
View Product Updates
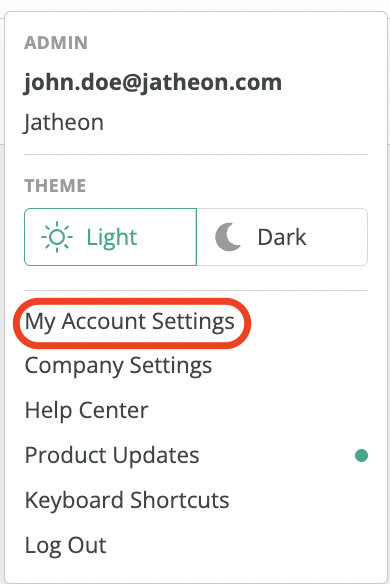coord(112,455)
